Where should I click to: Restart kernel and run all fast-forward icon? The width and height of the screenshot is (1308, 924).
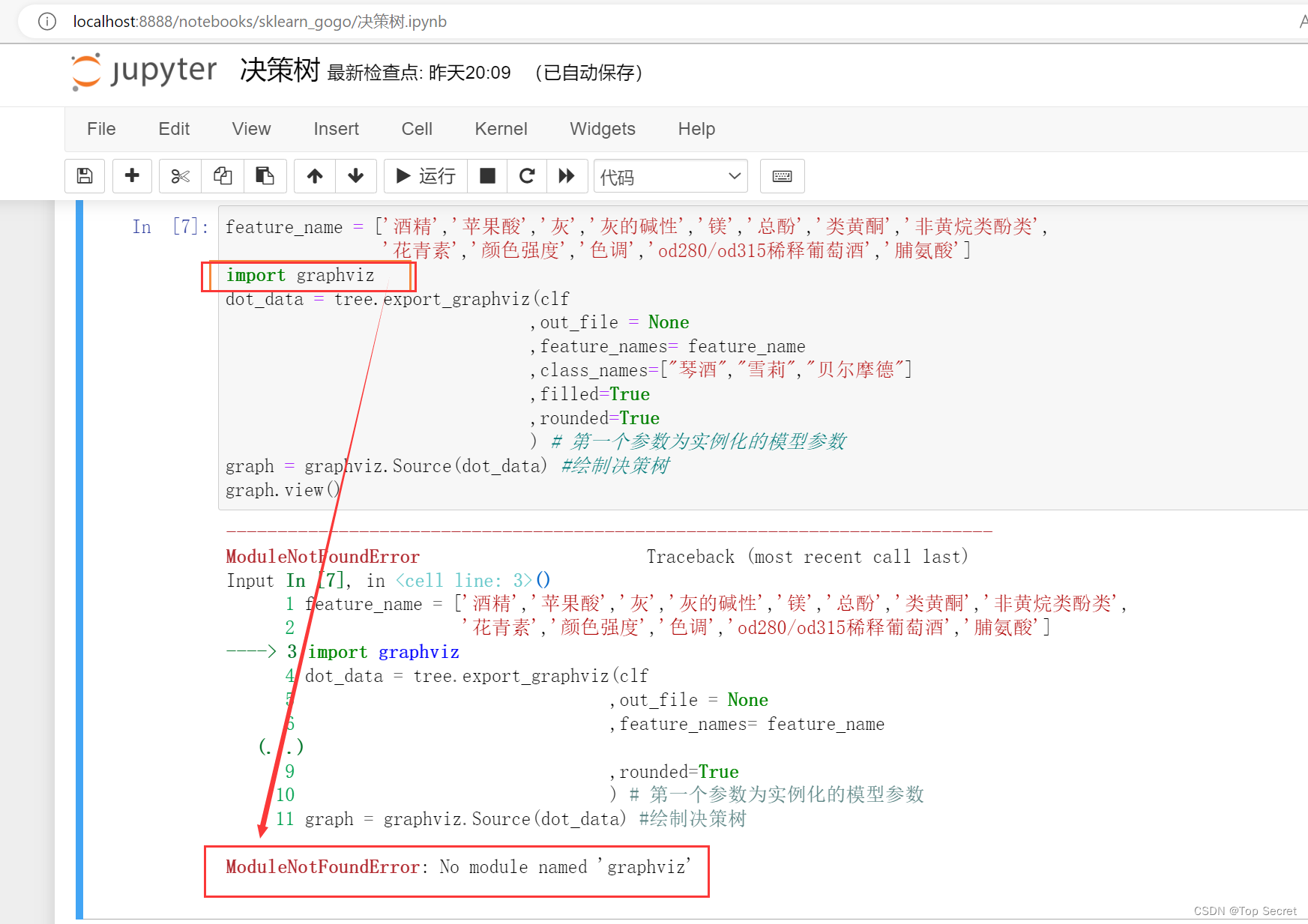click(567, 176)
